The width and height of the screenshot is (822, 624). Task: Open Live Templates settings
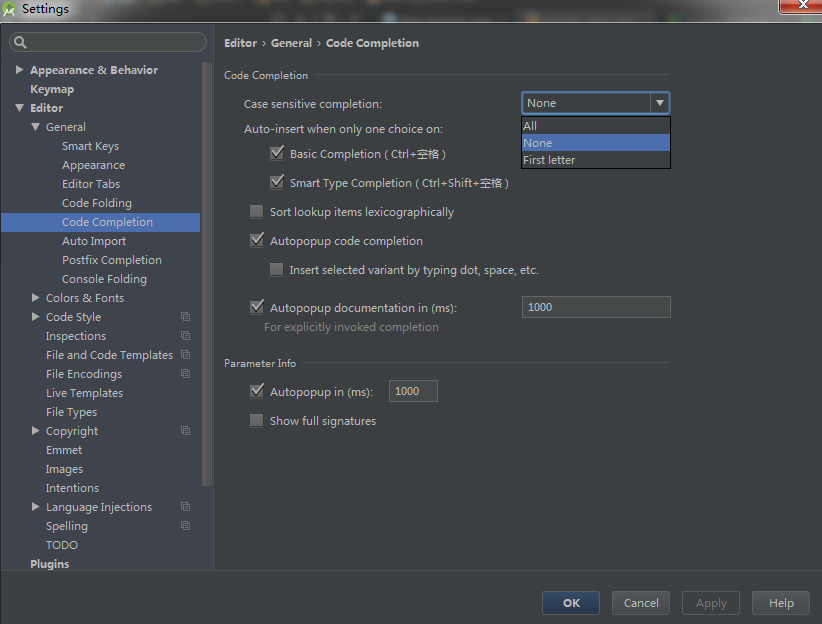84,393
